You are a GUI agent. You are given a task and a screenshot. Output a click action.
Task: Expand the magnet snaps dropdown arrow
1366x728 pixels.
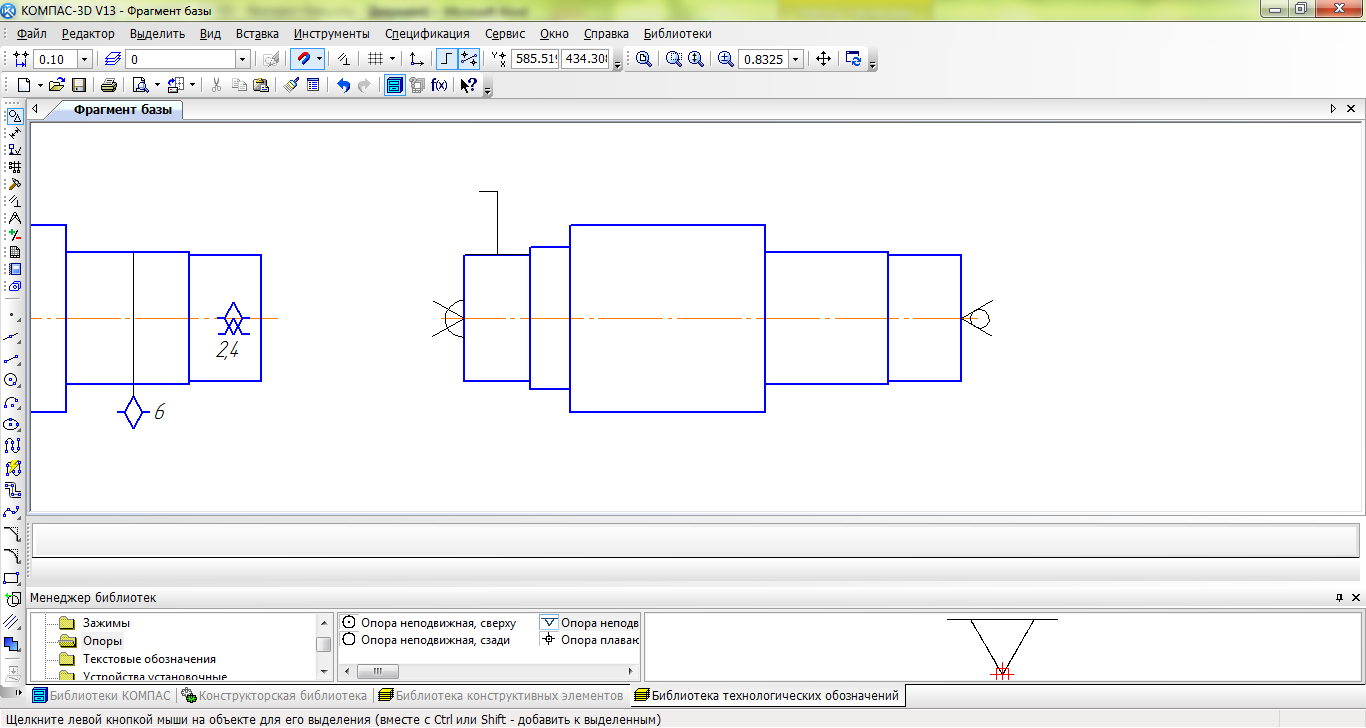tap(319, 59)
